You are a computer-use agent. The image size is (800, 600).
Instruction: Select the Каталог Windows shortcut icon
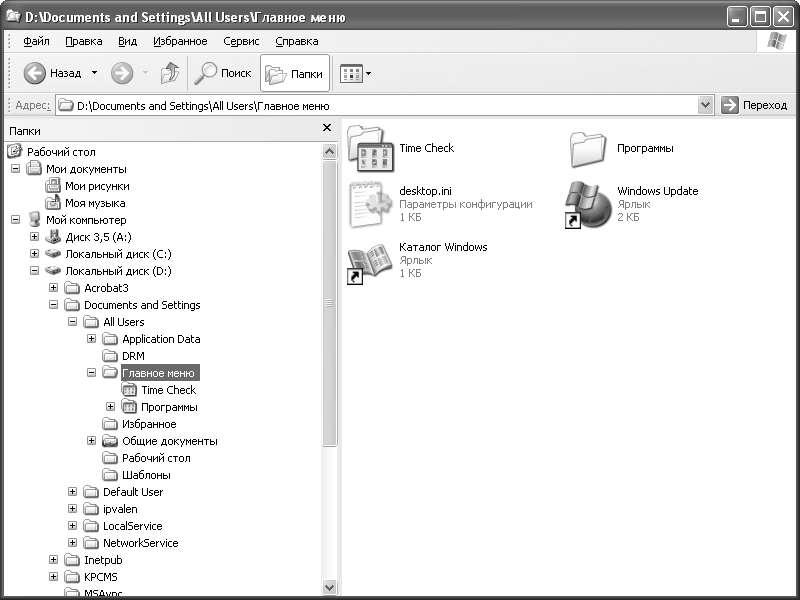tap(369, 262)
